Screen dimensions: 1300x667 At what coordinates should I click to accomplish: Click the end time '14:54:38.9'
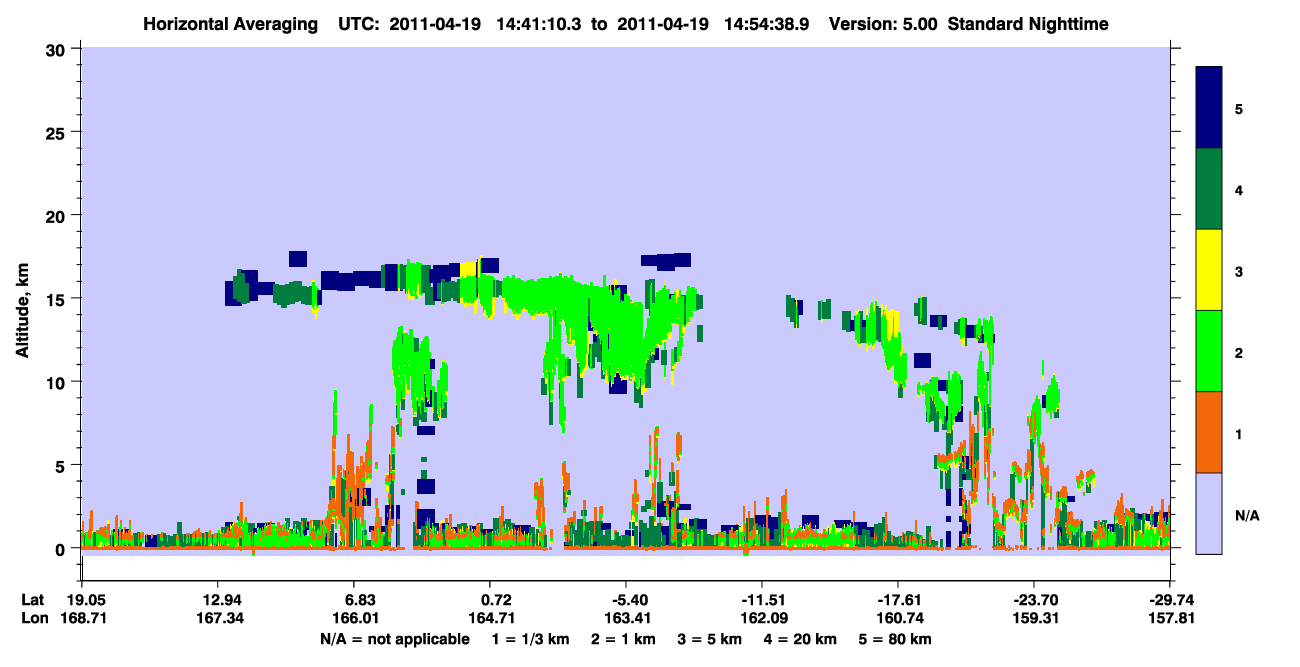[x=767, y=23]
